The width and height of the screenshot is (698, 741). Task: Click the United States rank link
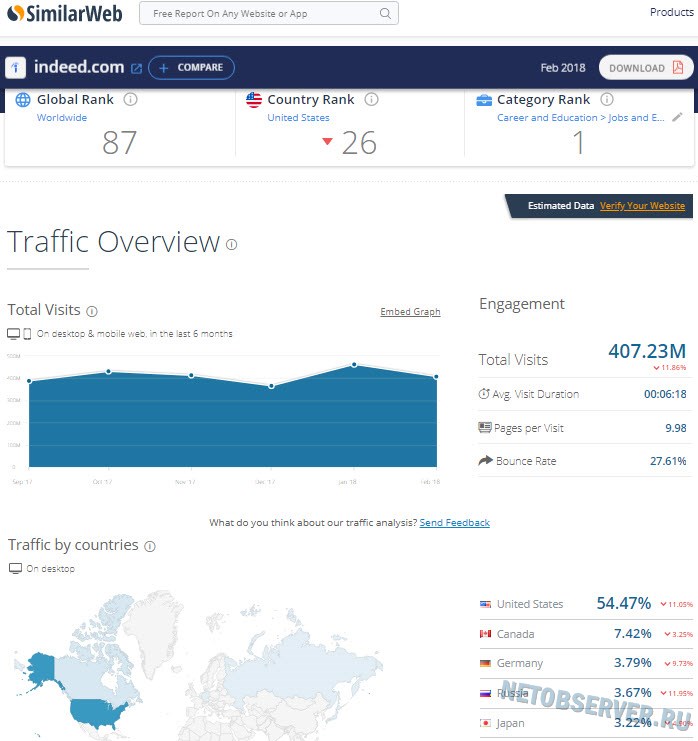[298, 118]
